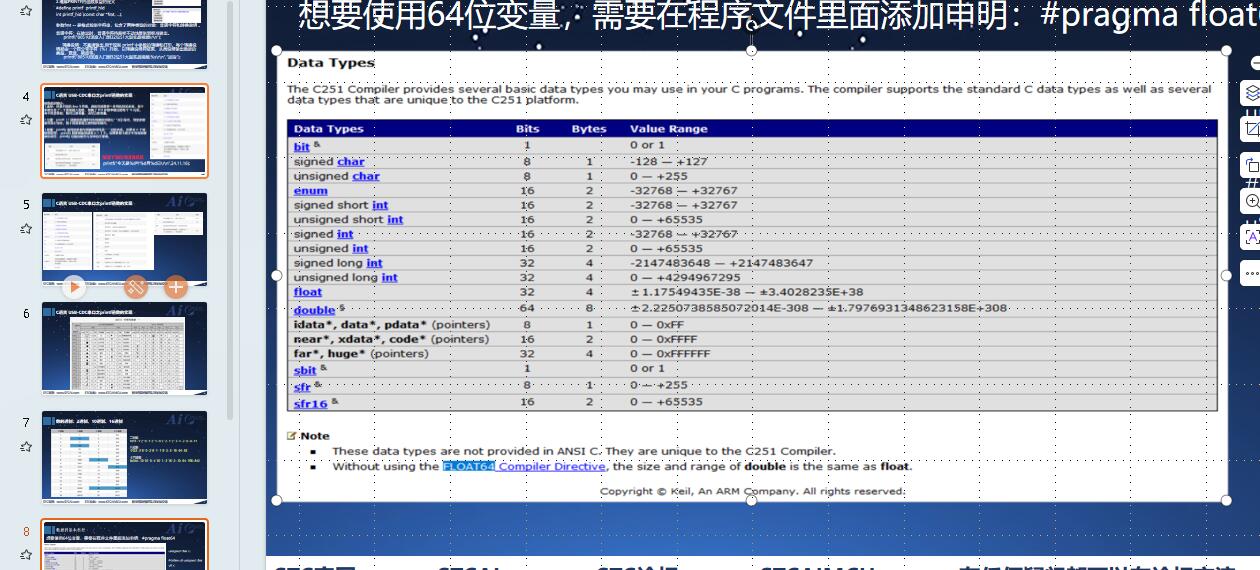Screen dimensions: 1260x570
Task: Select slide 6 thumbnail with ASCII table
Action: [125, 349]
